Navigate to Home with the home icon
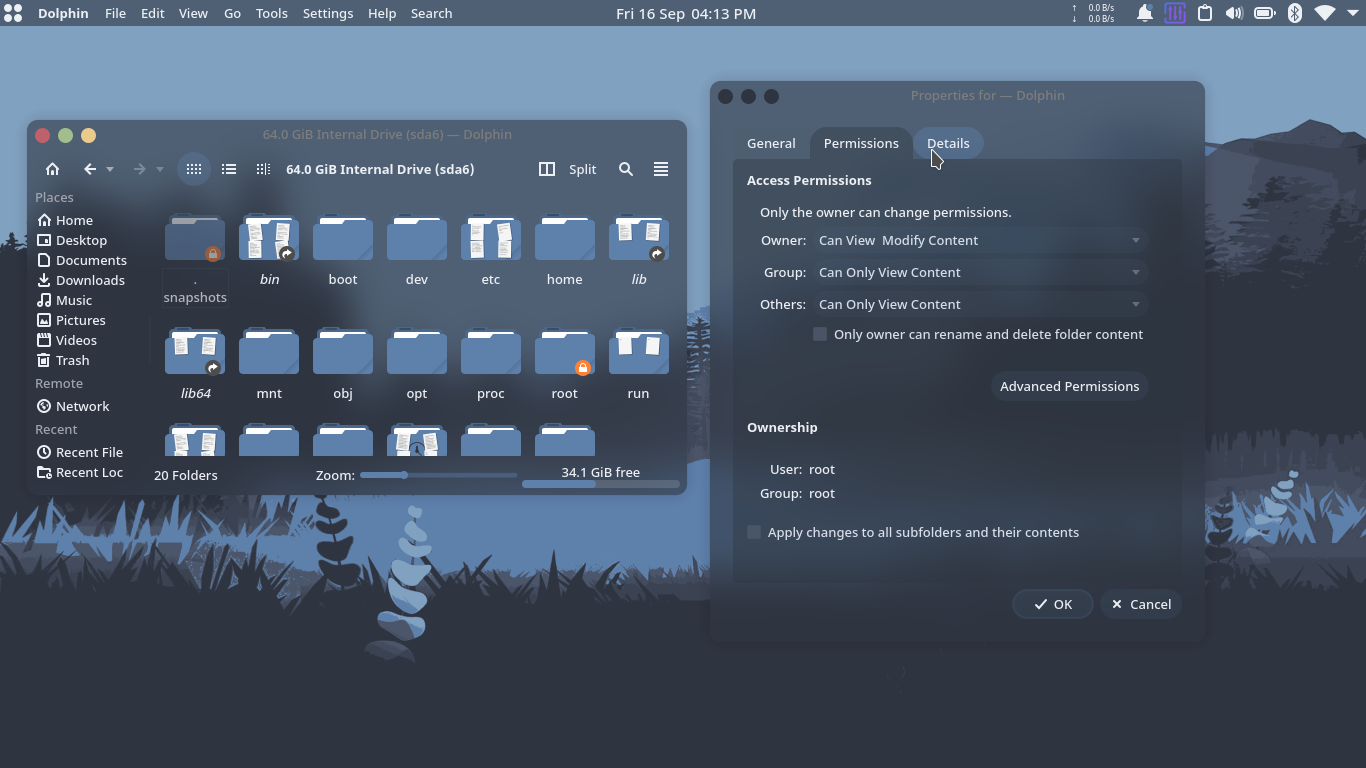1366x768 pixels. (52, 169)
